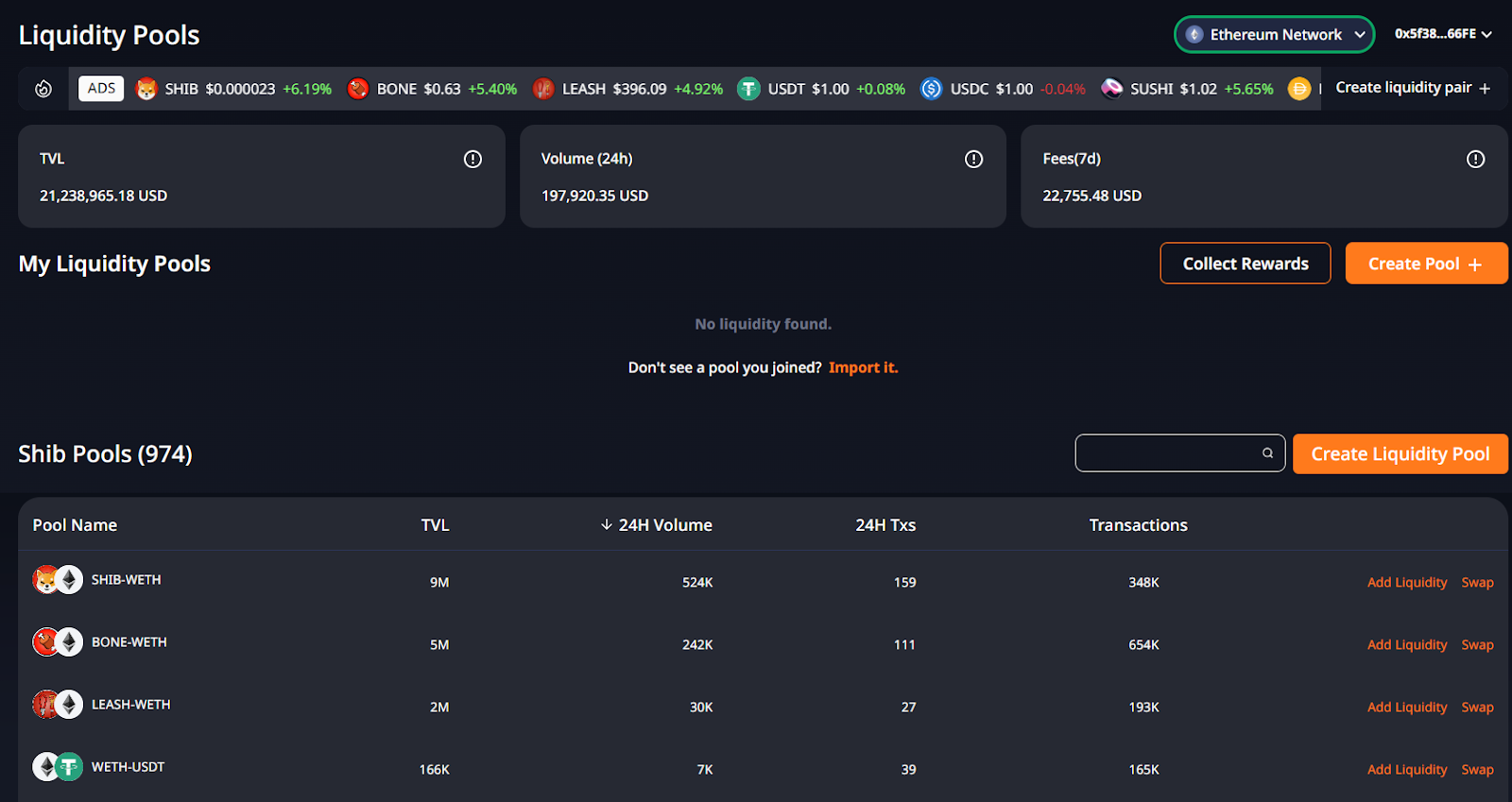The image size is (1512, 802).
Task: Click the SHIB token icon in ticker
Action: [x=146, y=89]
